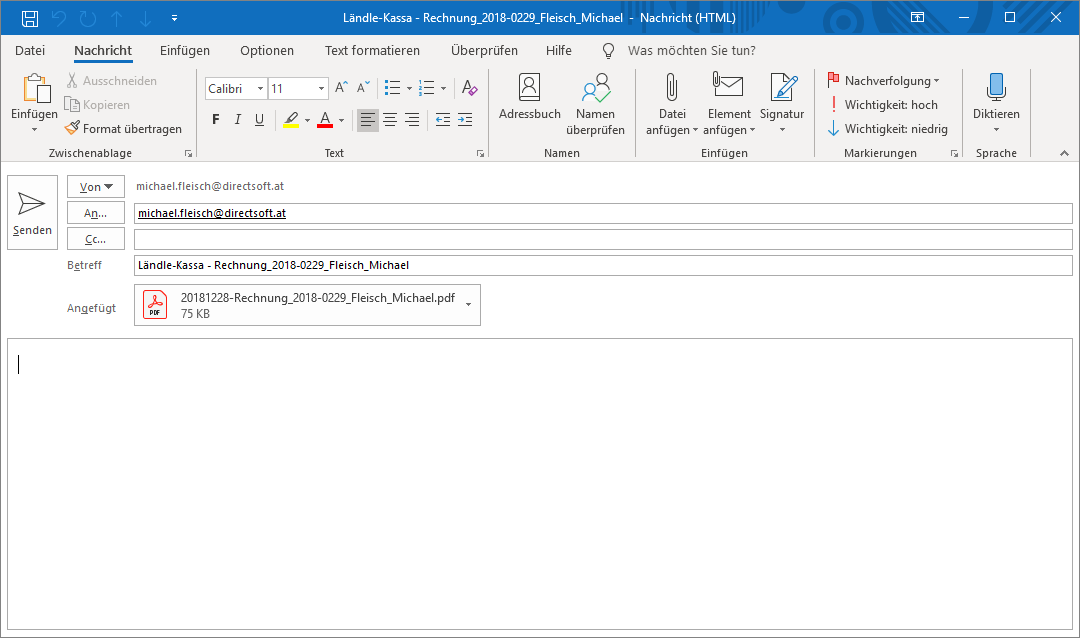Switch to the Einfügen ribbon tab

185,50
